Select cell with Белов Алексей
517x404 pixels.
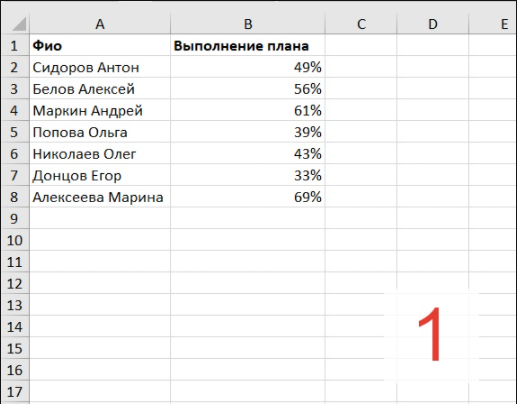point(100,89)
